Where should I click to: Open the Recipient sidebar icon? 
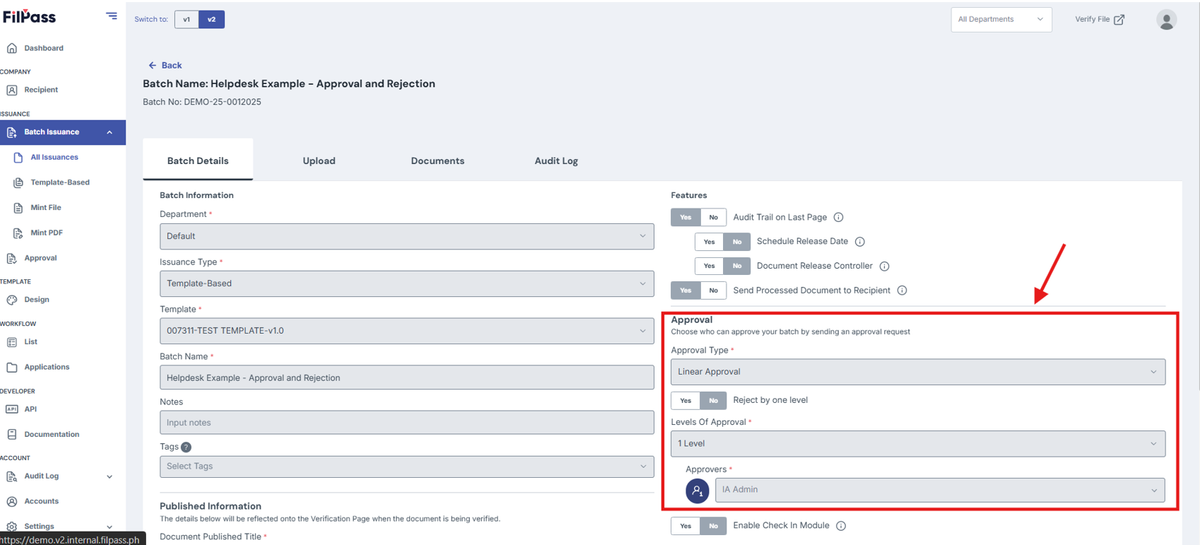pyautogui.click(x=12, y=90)
